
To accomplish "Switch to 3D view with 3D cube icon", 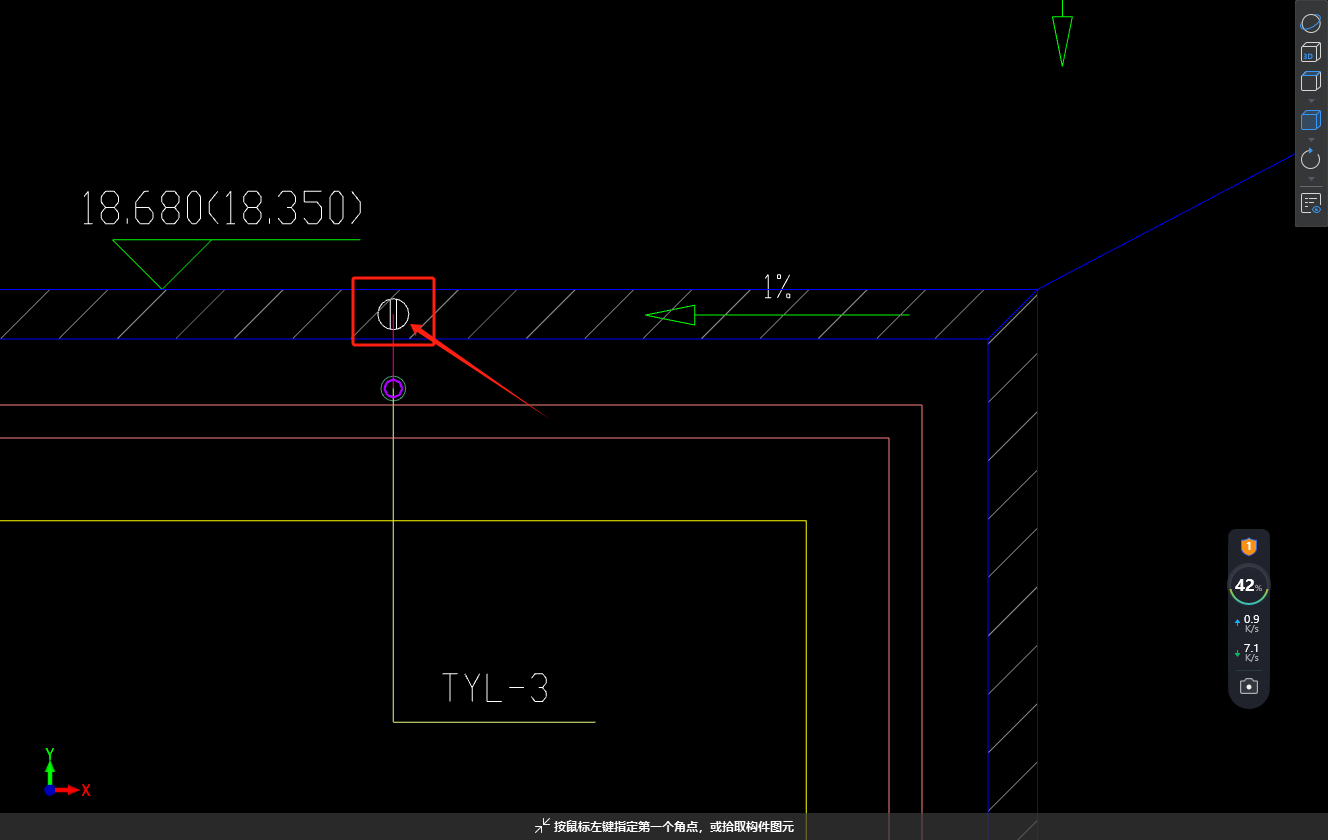I will [x=1310, y=52].
